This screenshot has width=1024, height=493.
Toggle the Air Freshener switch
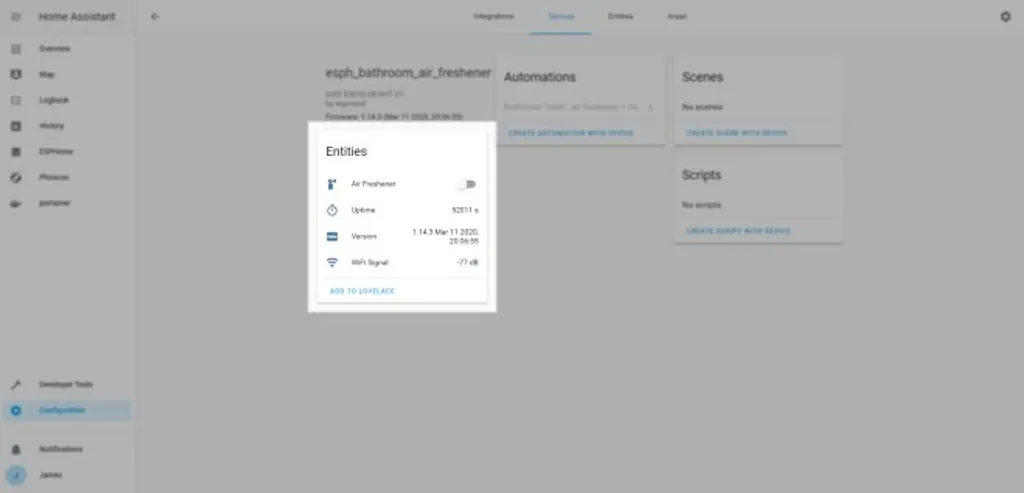pyautogui.click(x=466, y=185)
